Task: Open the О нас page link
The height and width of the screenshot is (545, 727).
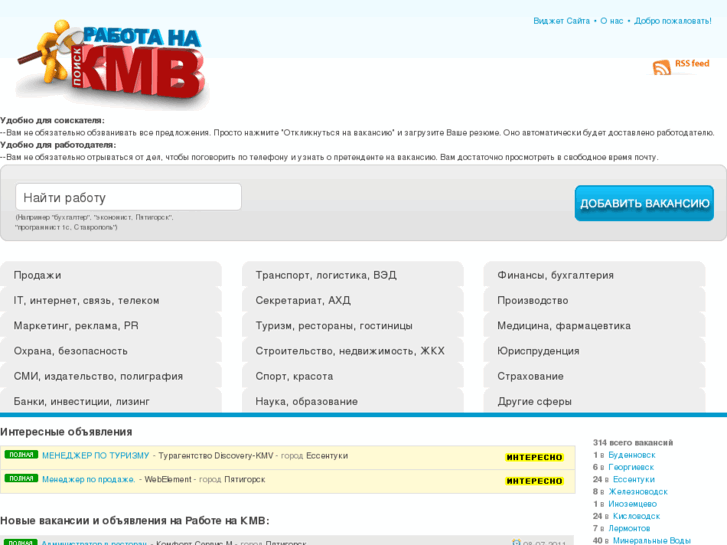Action: [x=612, y=21]
